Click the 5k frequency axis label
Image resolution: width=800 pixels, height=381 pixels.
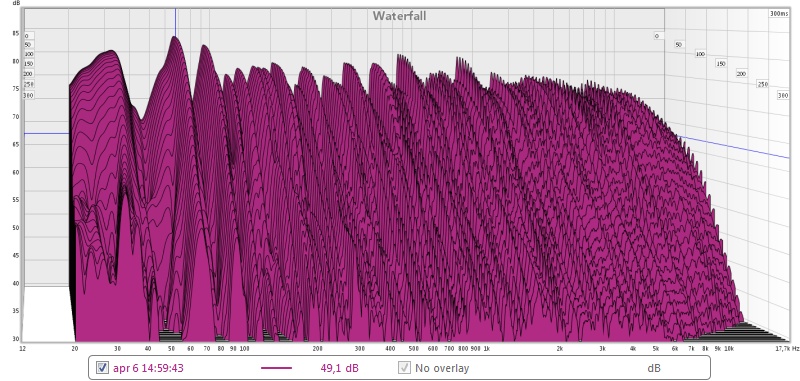click(656, 348)
